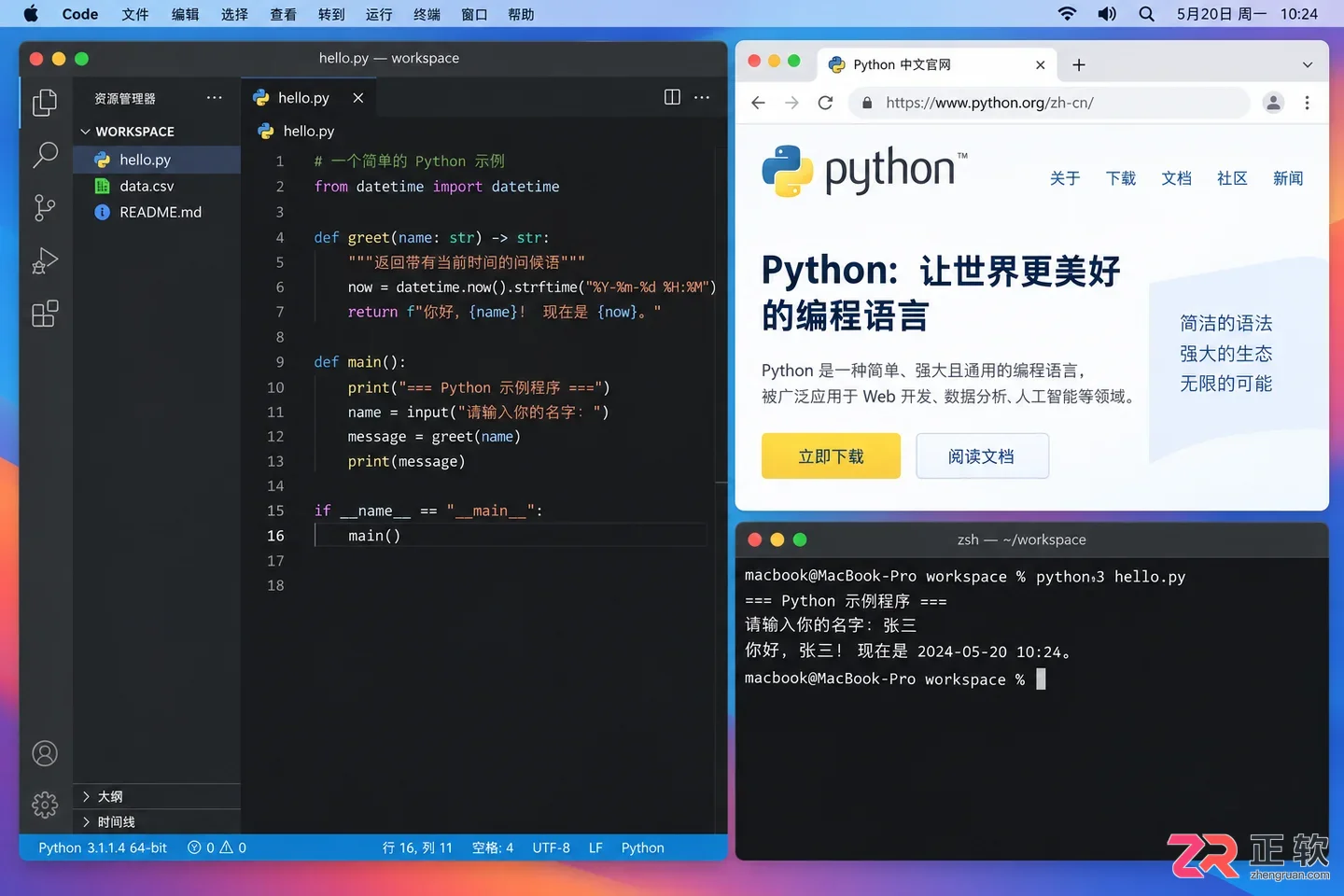Open data.csv in the file explorer
Image resolution: width=1344 pixels, height=896 pixels.
coord(157,186)
